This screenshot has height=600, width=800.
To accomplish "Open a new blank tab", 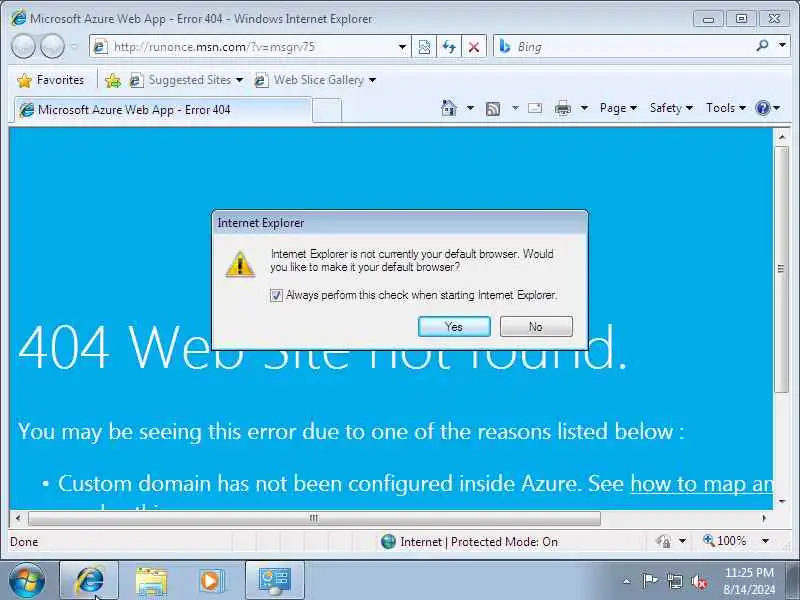I will (327, 110).
